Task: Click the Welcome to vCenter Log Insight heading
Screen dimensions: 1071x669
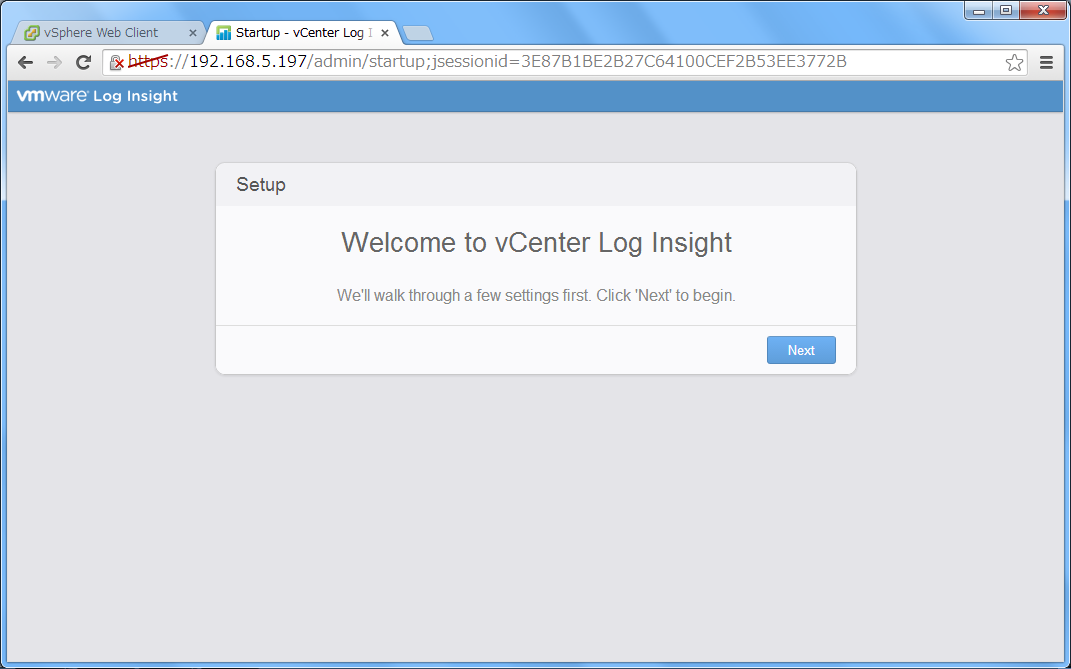Action: pos(536,243)
